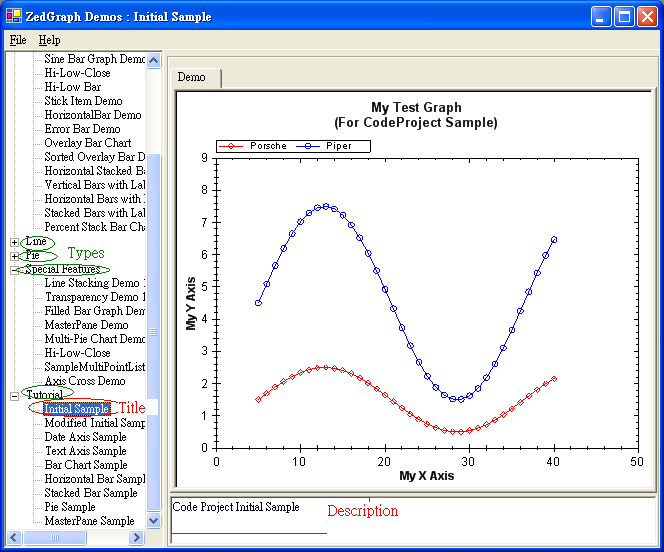Select Hi-Low-Close under Special Features
The width and height of the screenshot is (664, 552).
pyautogui.click(x=77, y=353)
